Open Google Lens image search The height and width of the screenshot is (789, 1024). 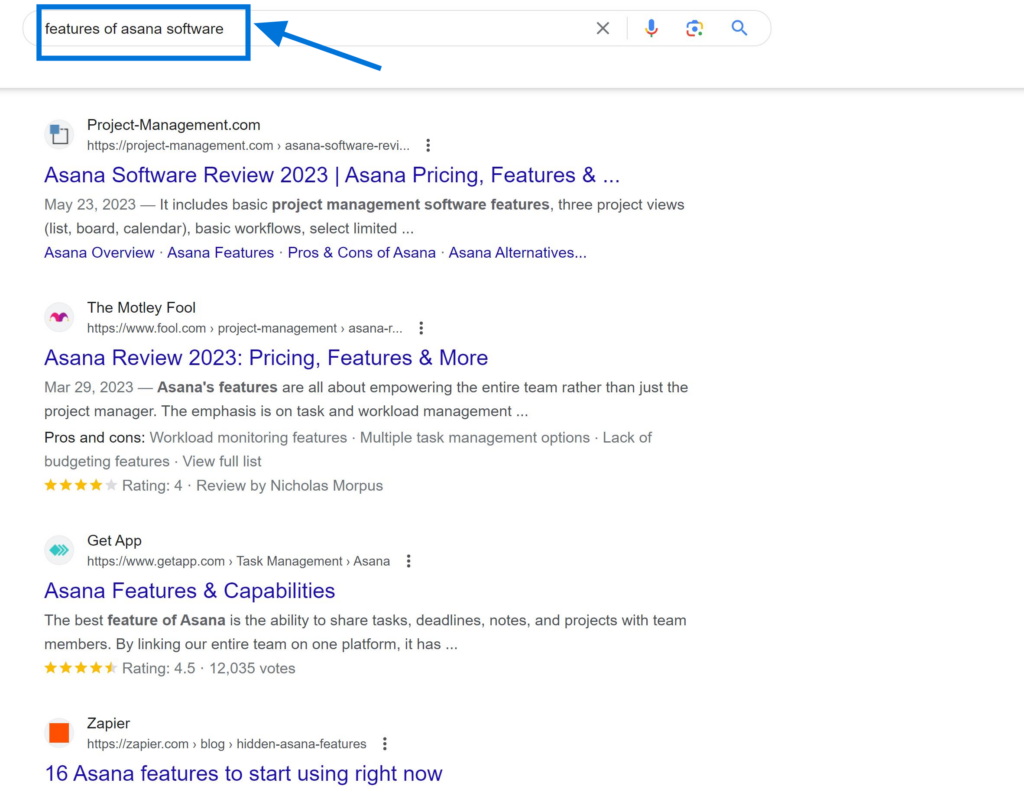pyautogui.click(x=694, y=28)
